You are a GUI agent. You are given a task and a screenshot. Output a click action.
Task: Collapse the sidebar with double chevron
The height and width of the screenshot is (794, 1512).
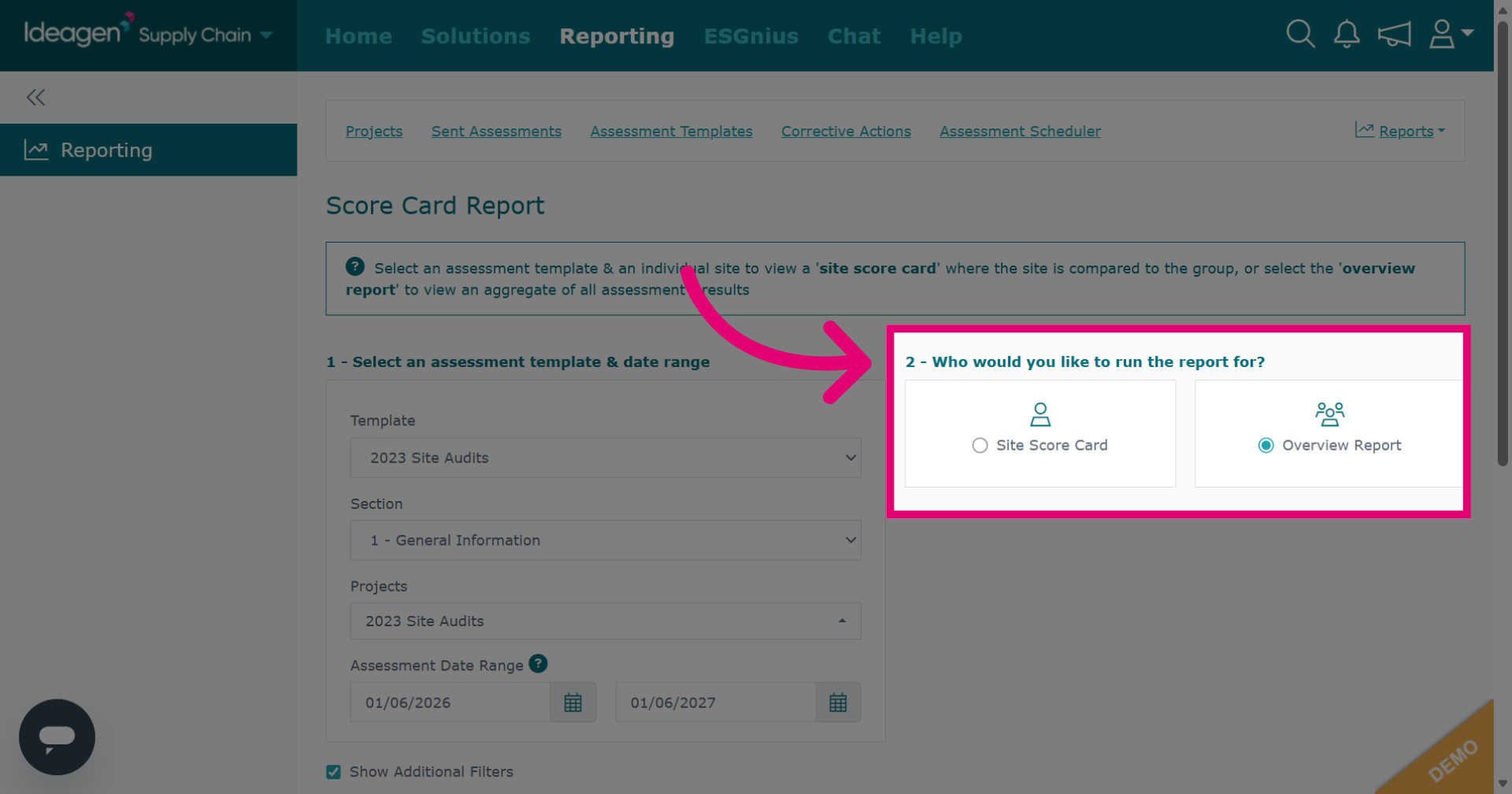(35, 98)
